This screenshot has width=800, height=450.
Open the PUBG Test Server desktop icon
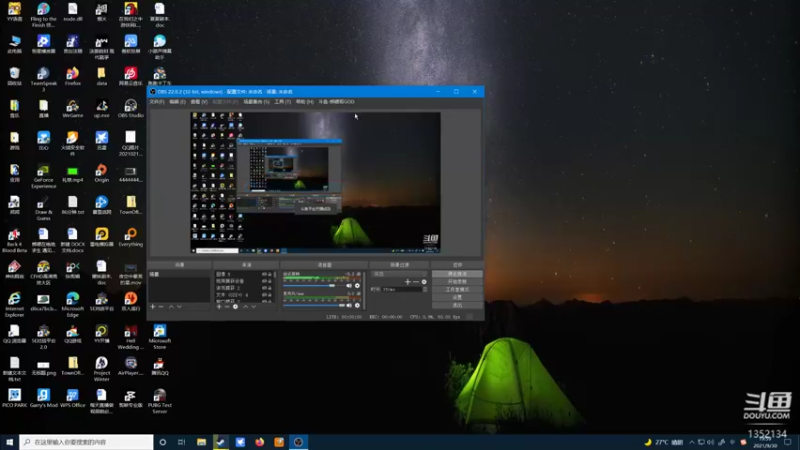pos(160,402)
